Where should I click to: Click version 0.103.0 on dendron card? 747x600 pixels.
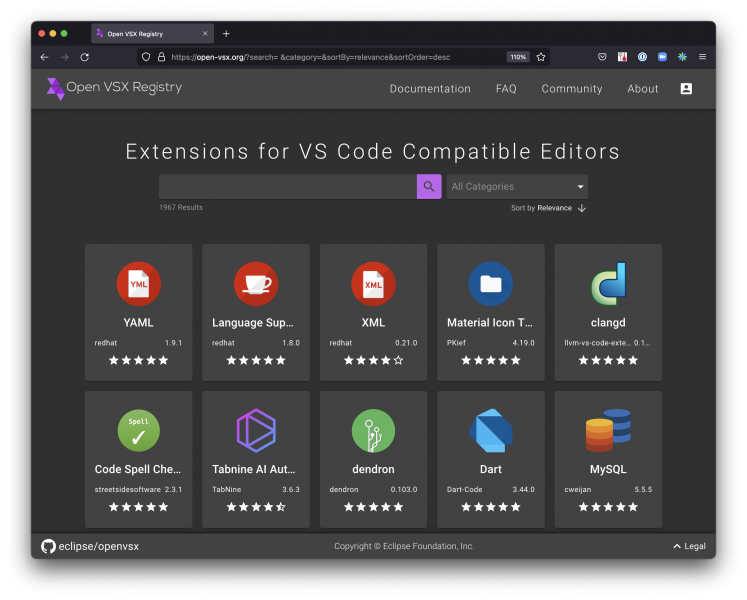click(x=404, y=489)
